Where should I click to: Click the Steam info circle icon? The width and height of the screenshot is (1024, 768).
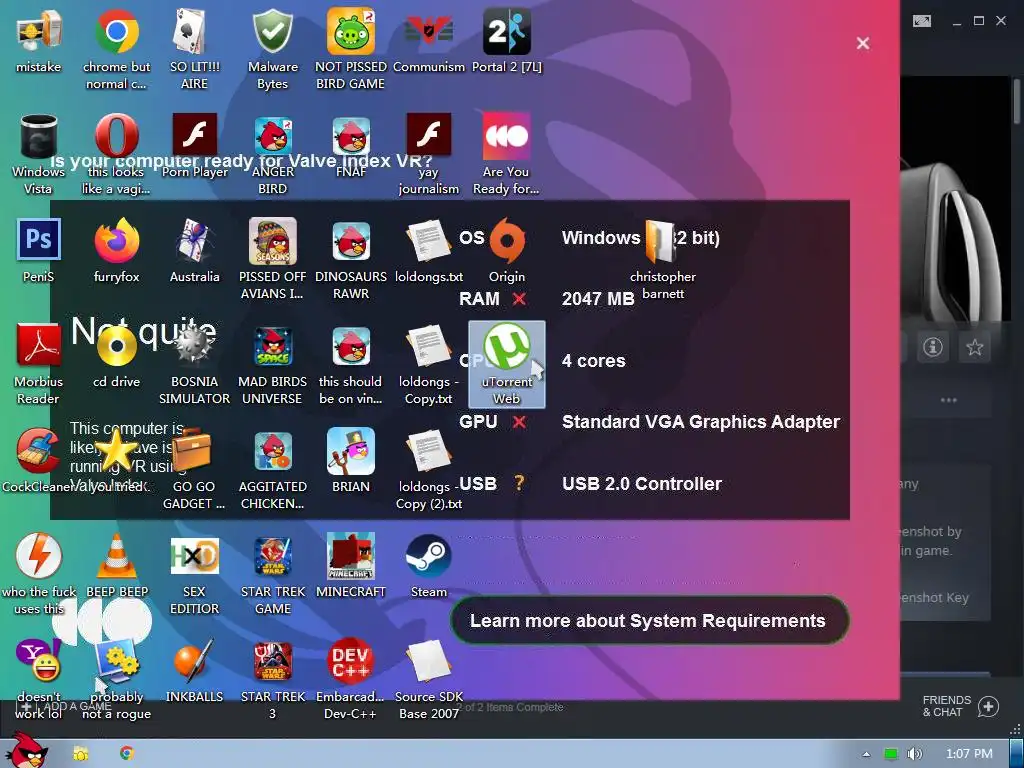[933, 347]
